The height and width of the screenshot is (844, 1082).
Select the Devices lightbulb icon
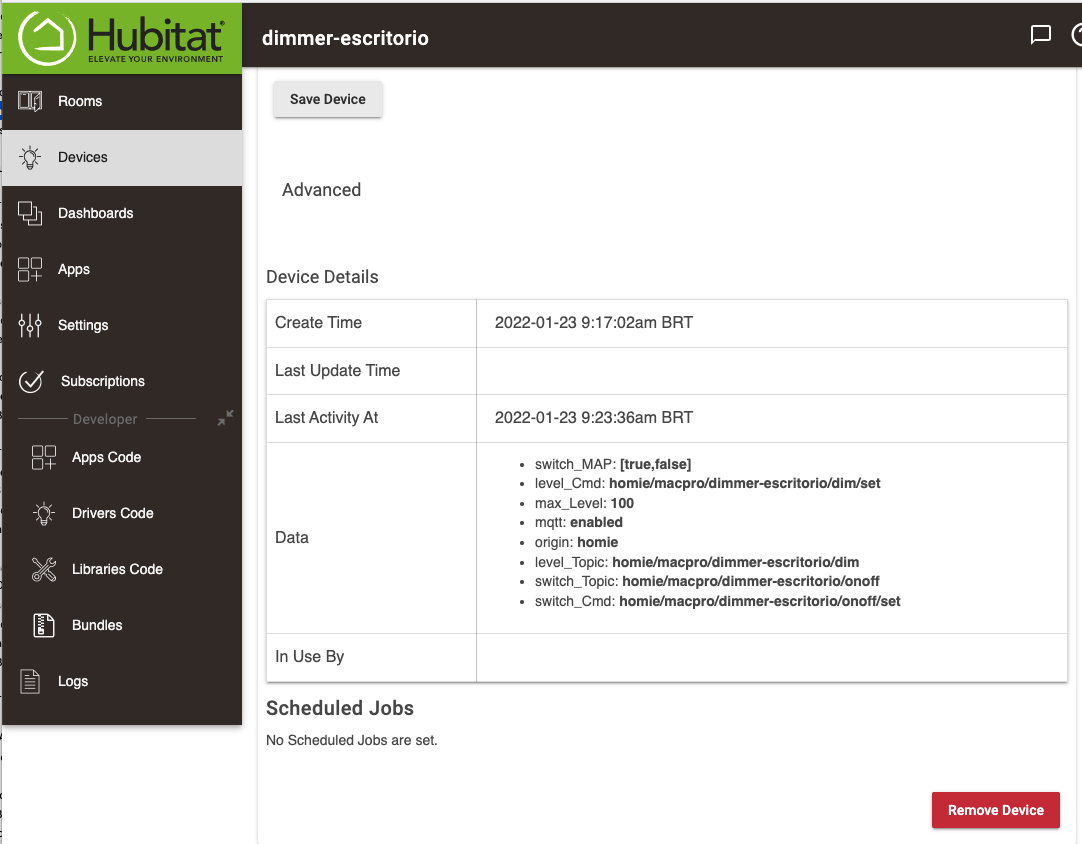(30, 157)
